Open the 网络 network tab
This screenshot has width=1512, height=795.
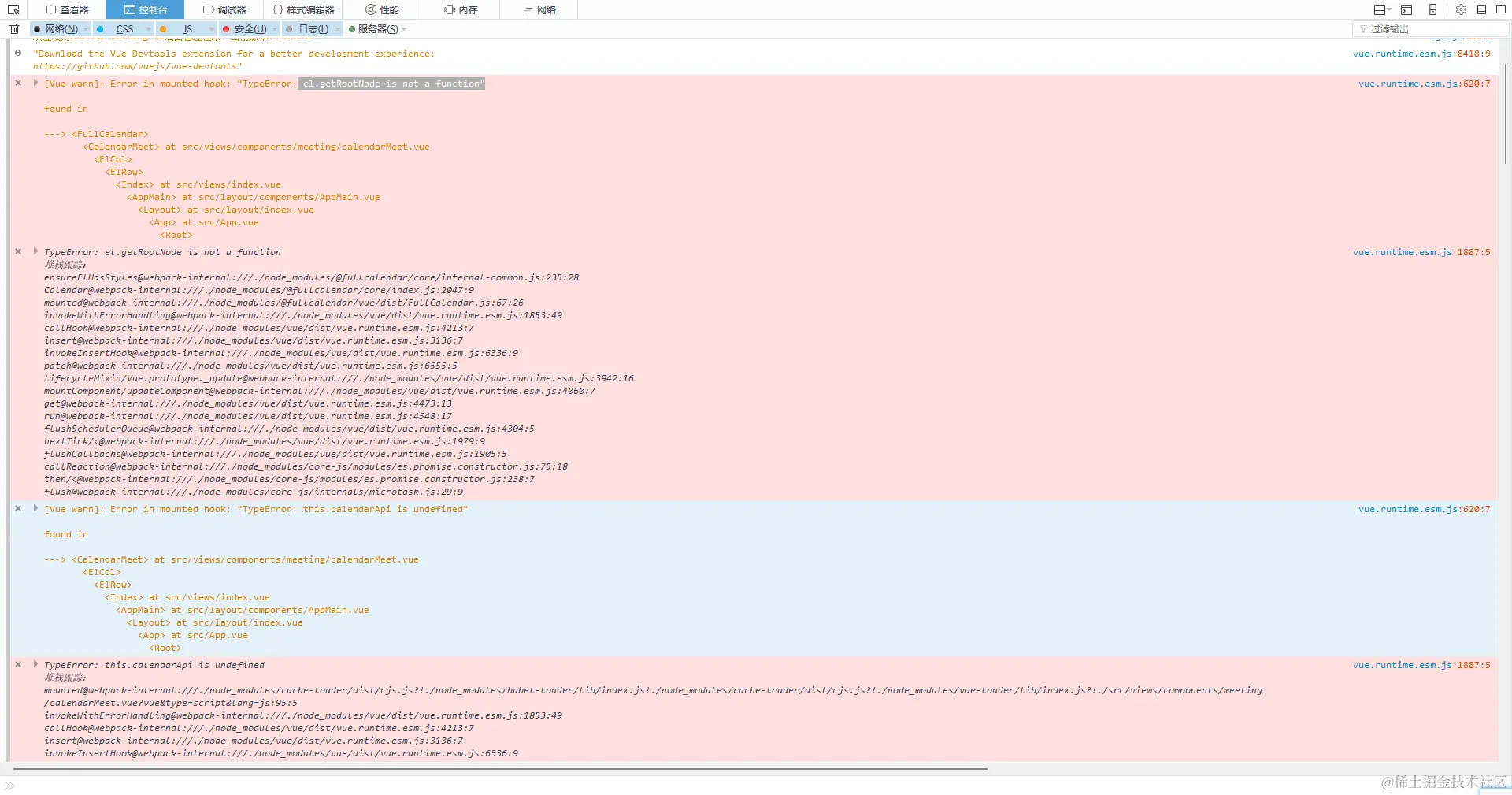[539, 9]
